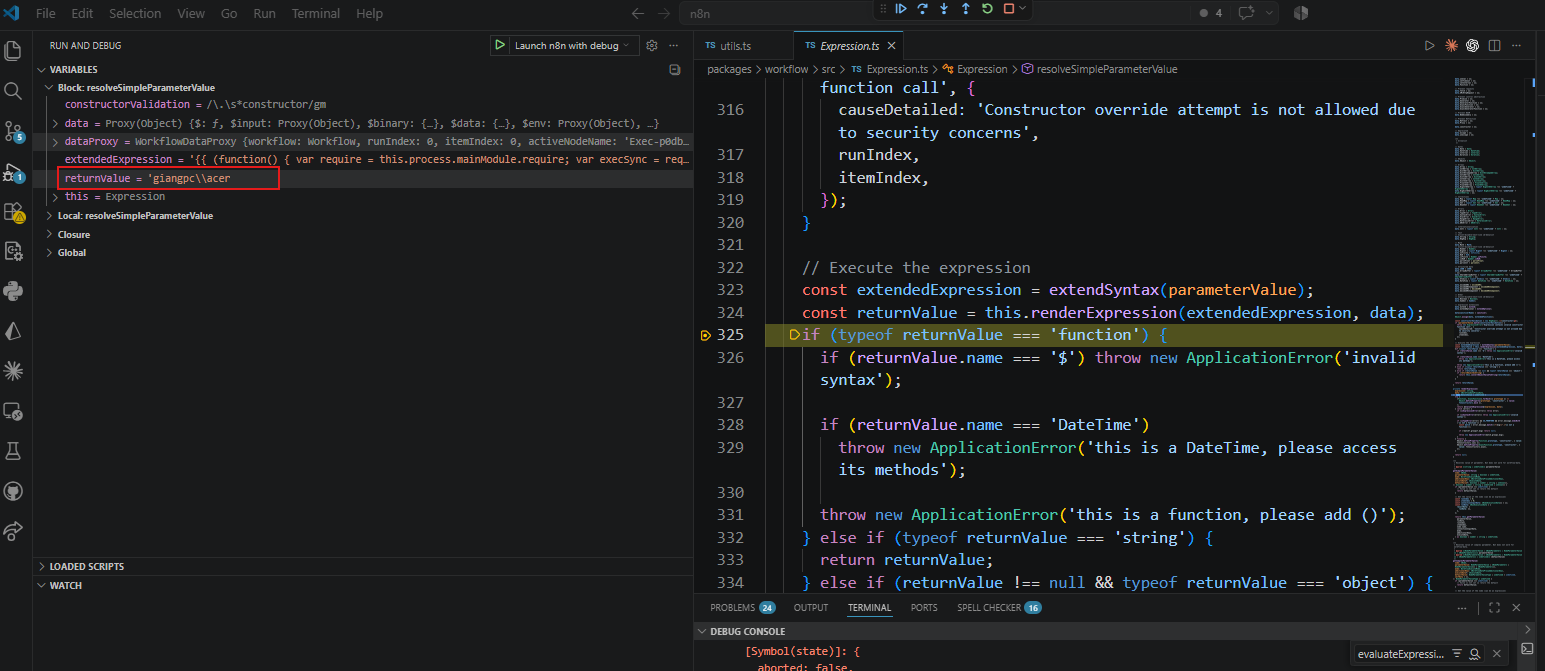The height and width of the screenshot is (671, 1545).
Task: Open the Python icon in activity bar
Action: [x=13, y=291]
